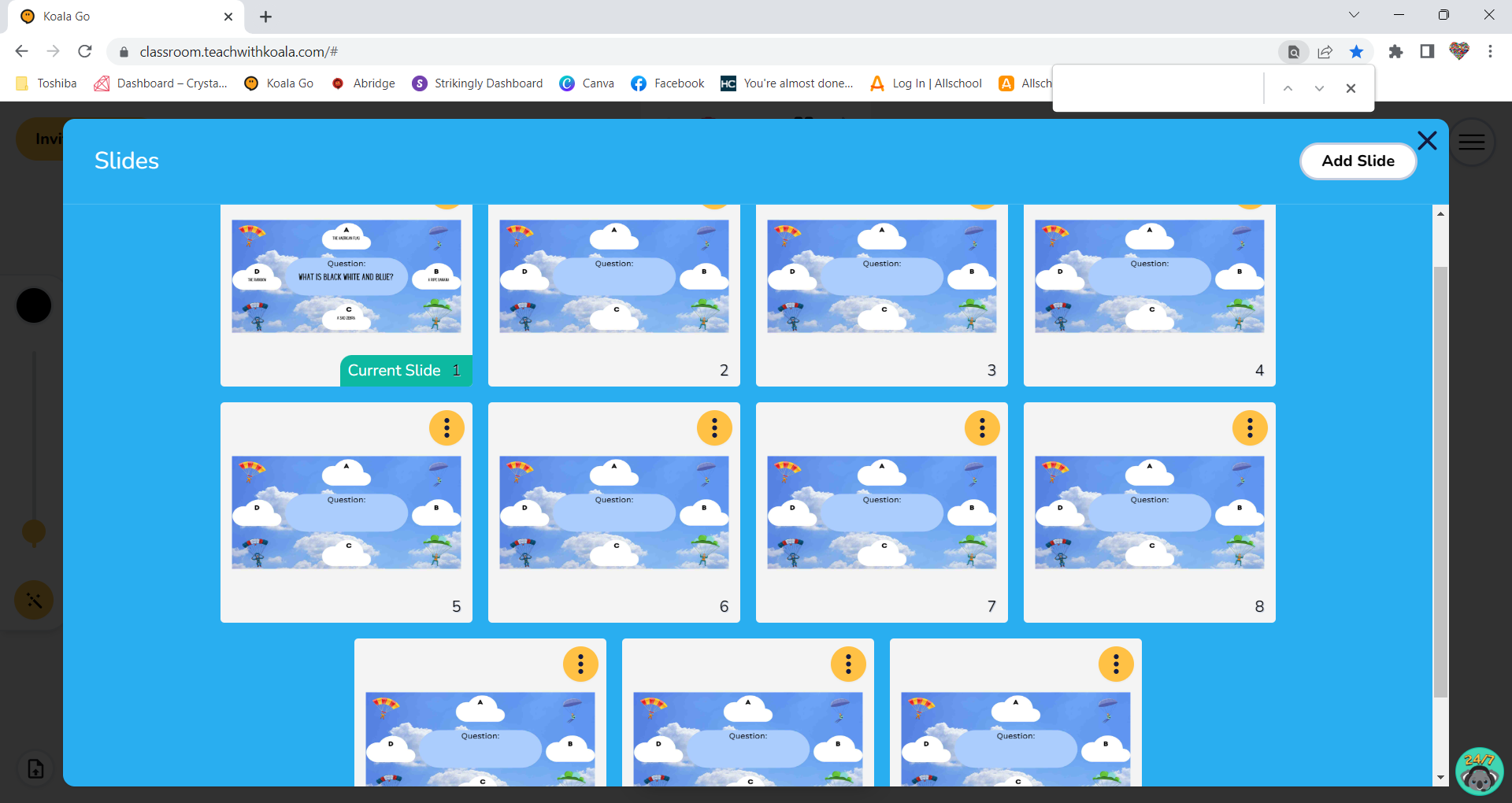Select the black color swatch in the sidebar
The height and width of the screenshot is (803, 1512).
[x=33, y=305]
